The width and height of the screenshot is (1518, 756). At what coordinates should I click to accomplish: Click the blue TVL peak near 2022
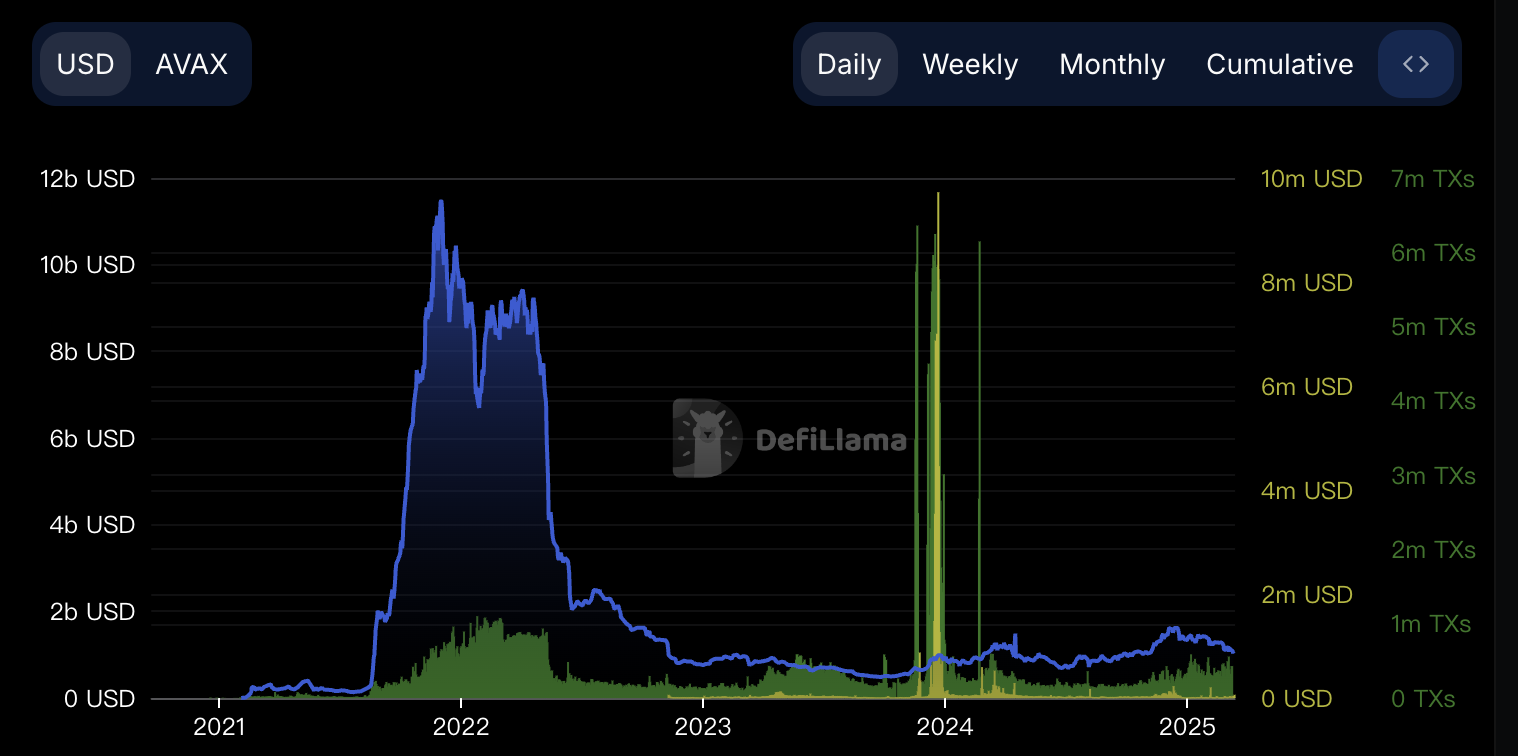click(x=440, y=203)
